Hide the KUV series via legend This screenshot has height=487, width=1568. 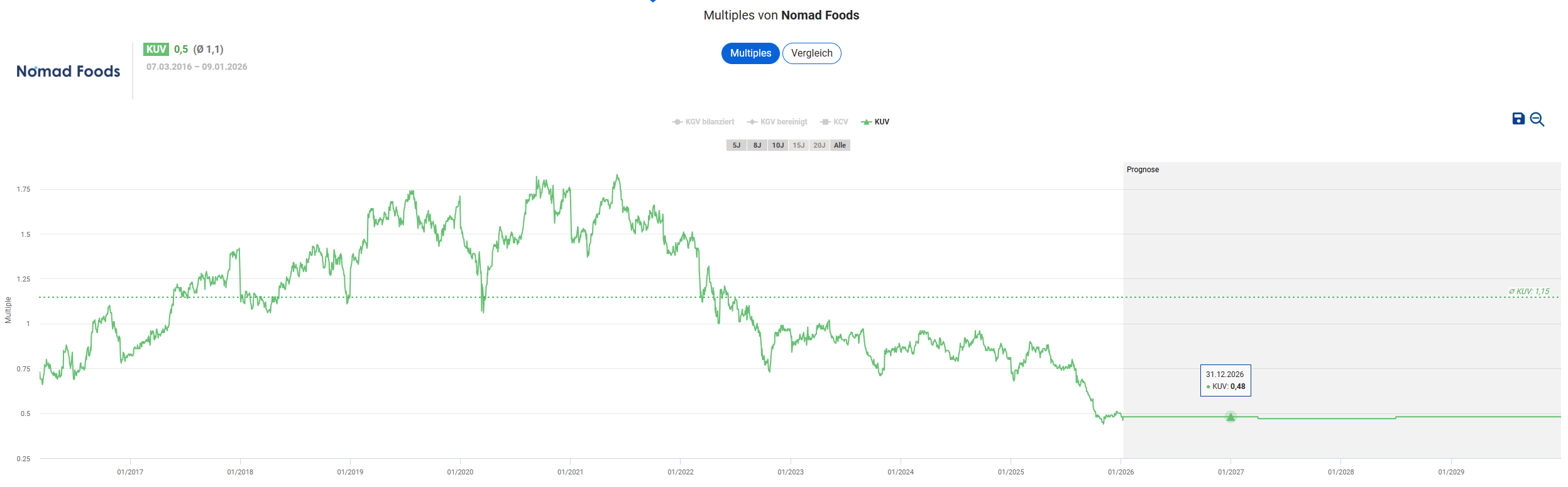click(875, 122)
